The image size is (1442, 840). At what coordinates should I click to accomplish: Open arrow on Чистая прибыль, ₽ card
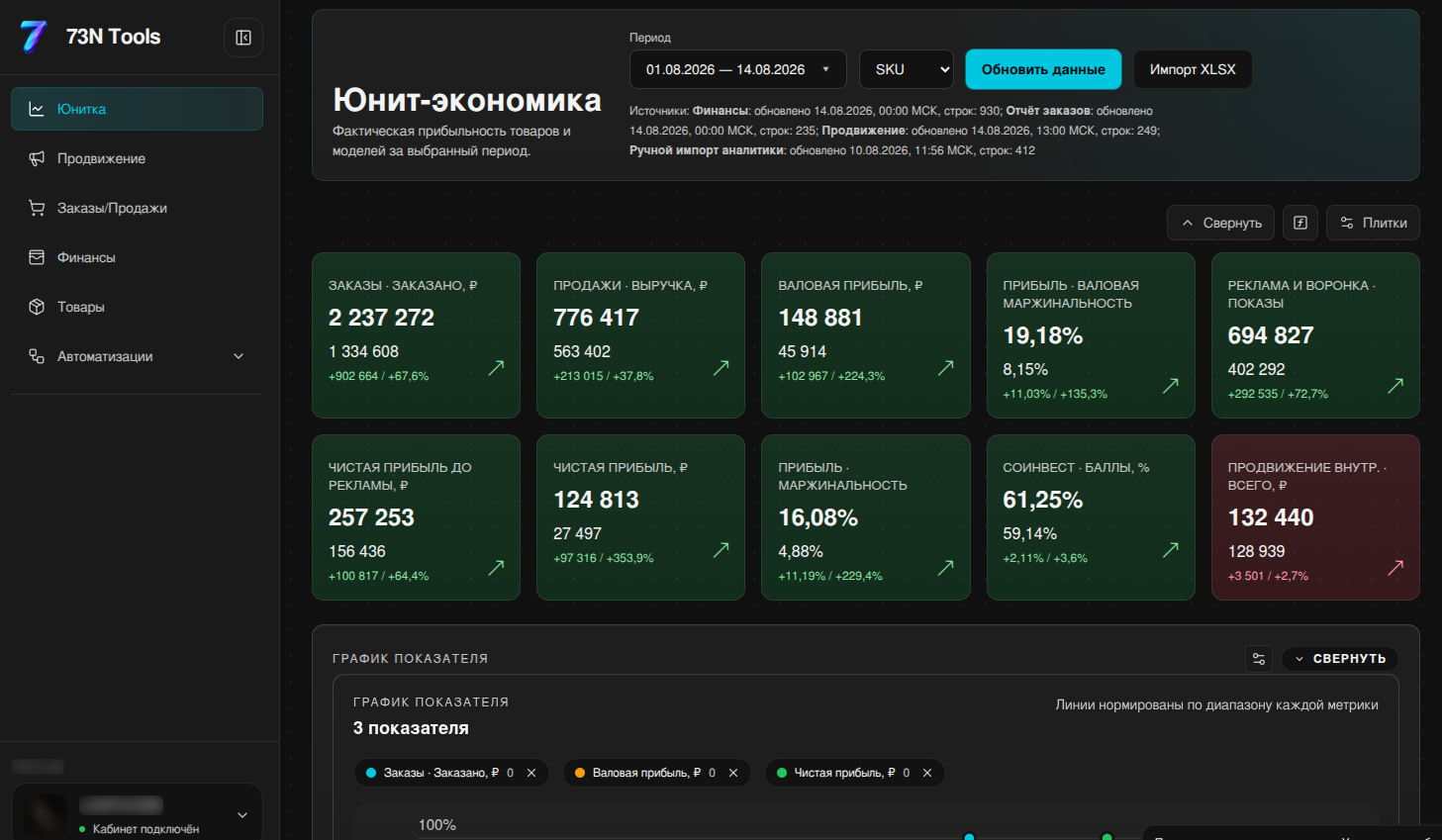721,550
